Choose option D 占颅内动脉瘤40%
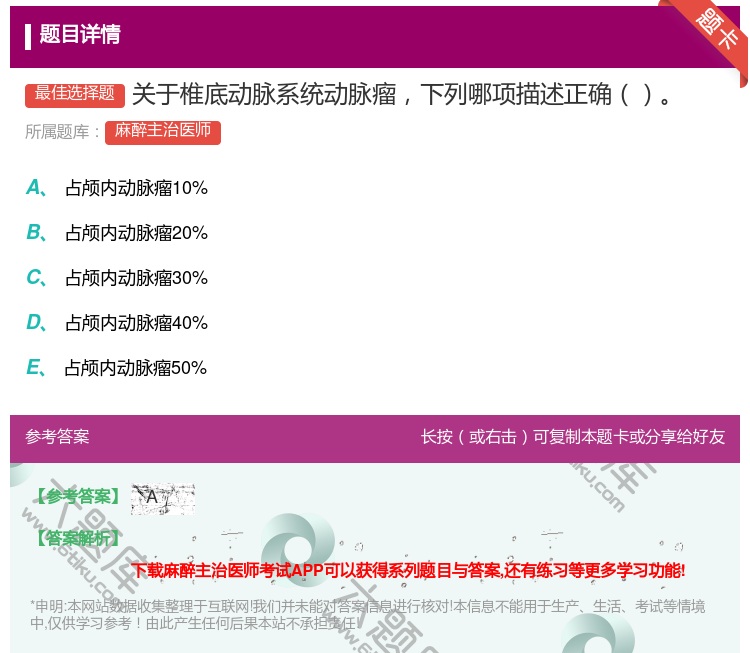The height and width of the screenshot is (653, 750). 117,323
